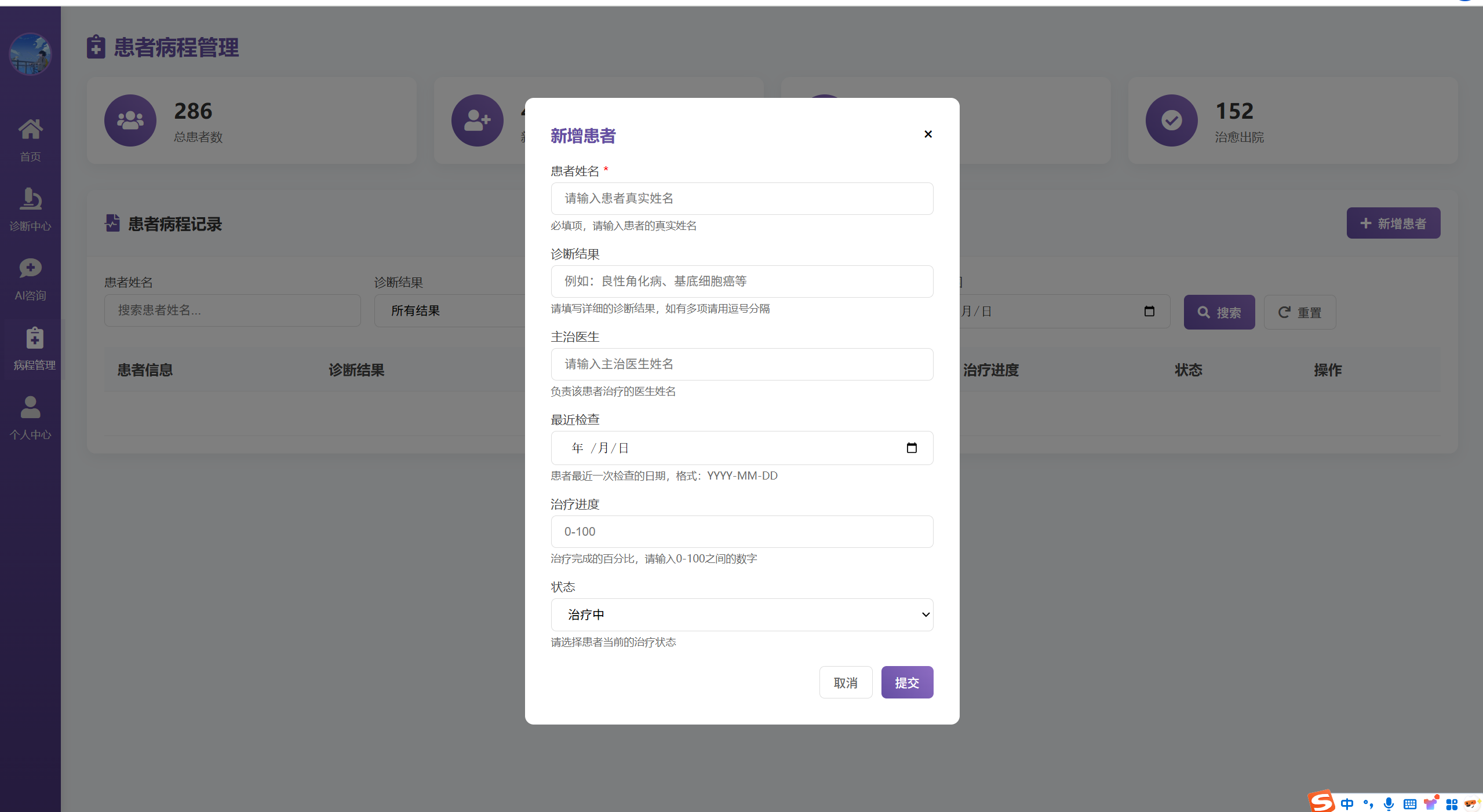Click the 诊断结果 input in dialog

[742, 281]
